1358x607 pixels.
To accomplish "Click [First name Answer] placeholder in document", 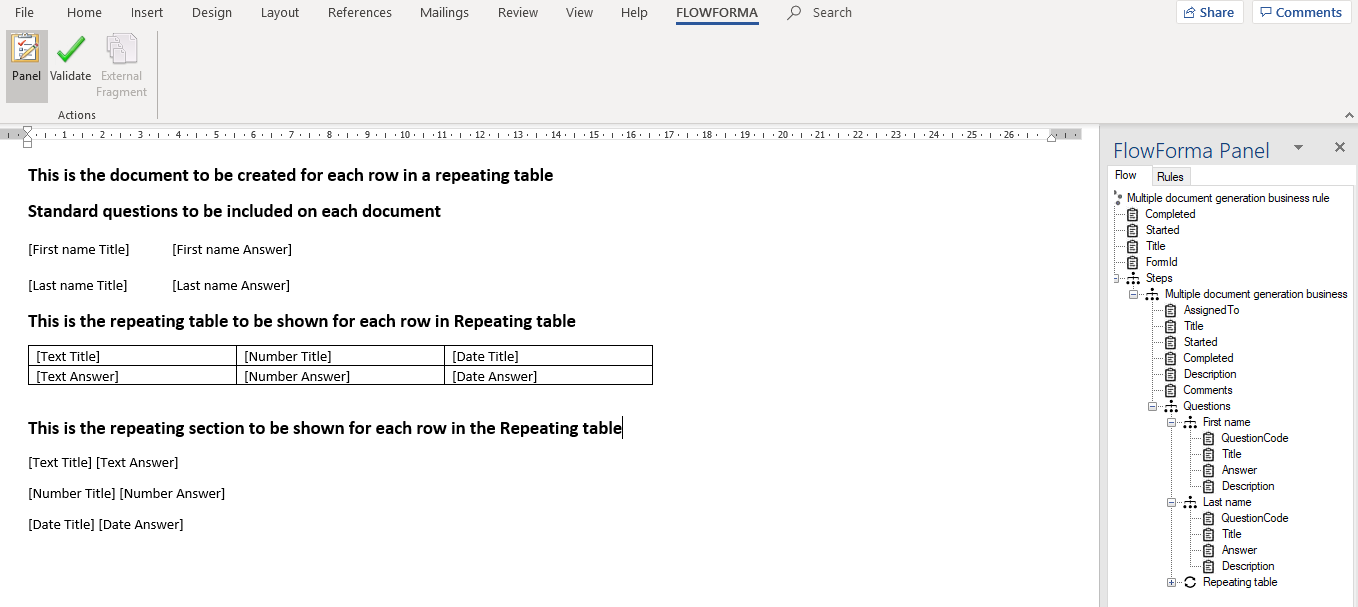I will click(232, 249).
